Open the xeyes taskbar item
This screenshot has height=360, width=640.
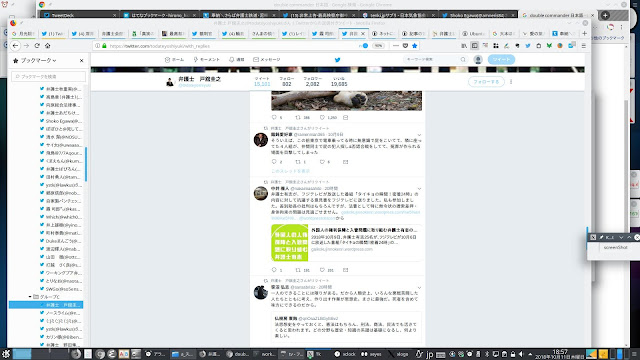point(371,354)
